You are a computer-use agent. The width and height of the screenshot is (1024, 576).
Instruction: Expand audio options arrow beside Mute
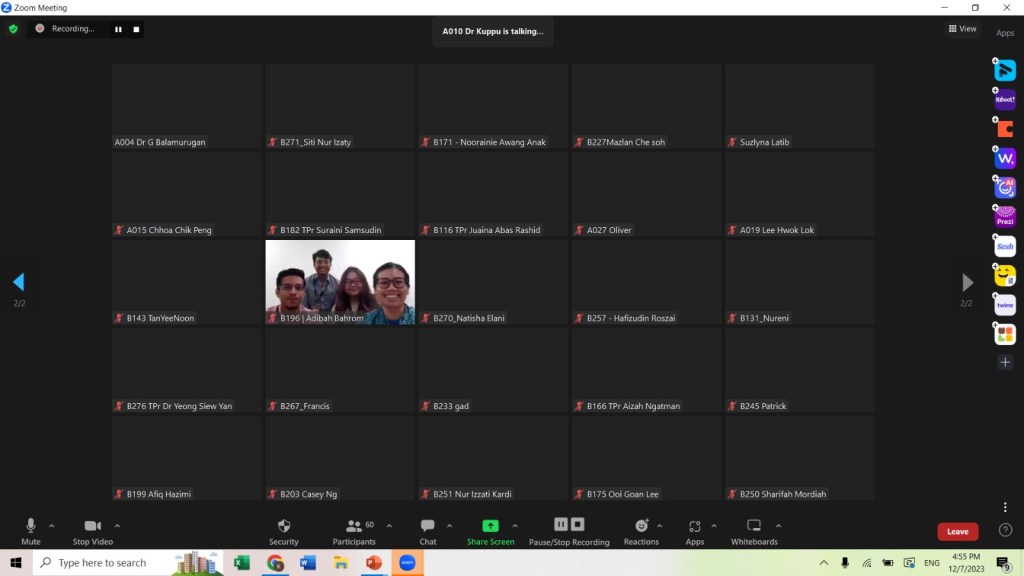[x=52, y=525]
